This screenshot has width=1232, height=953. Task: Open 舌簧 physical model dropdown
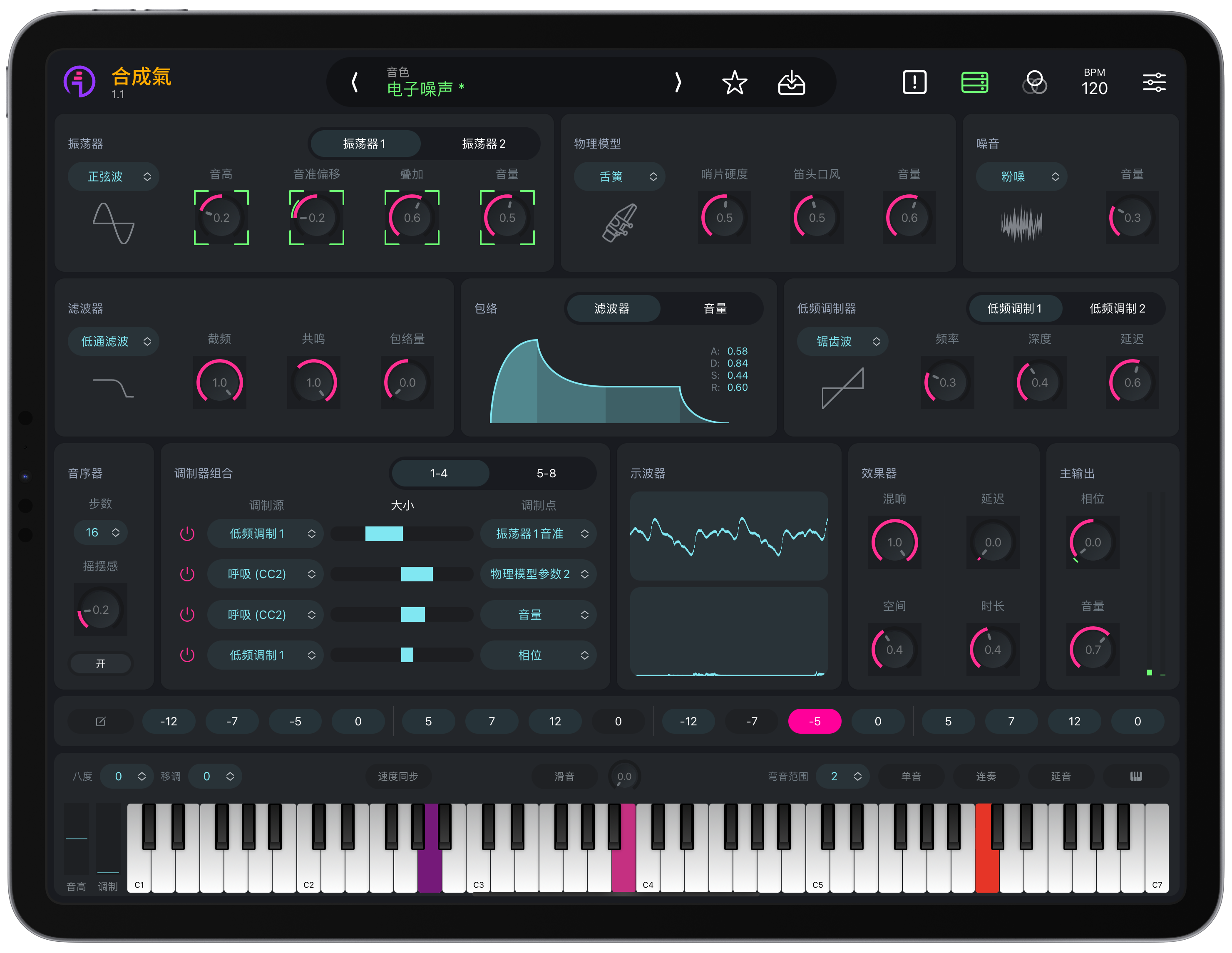coord(619,176)
